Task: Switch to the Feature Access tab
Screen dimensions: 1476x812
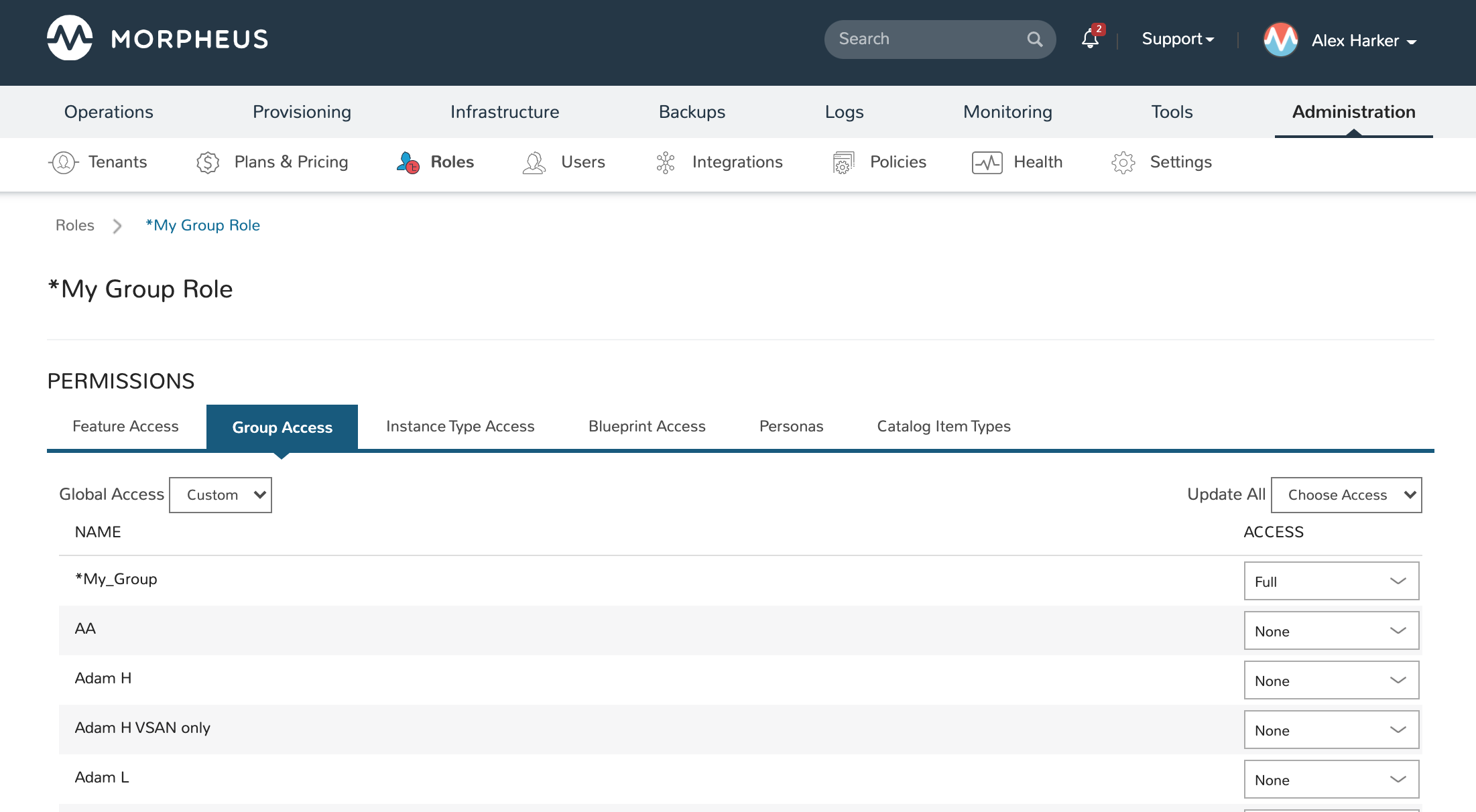Action: pyautogui.click(x=125, y=427)
